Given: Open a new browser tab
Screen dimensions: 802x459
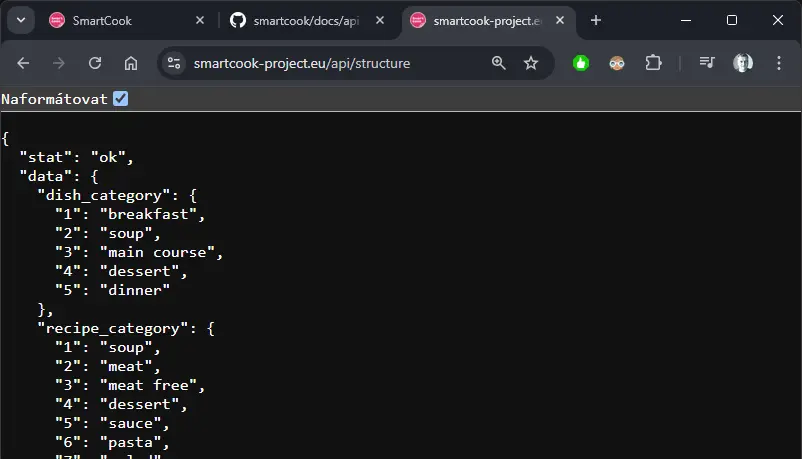Looking at the screenshot, I should click(596, 20).
